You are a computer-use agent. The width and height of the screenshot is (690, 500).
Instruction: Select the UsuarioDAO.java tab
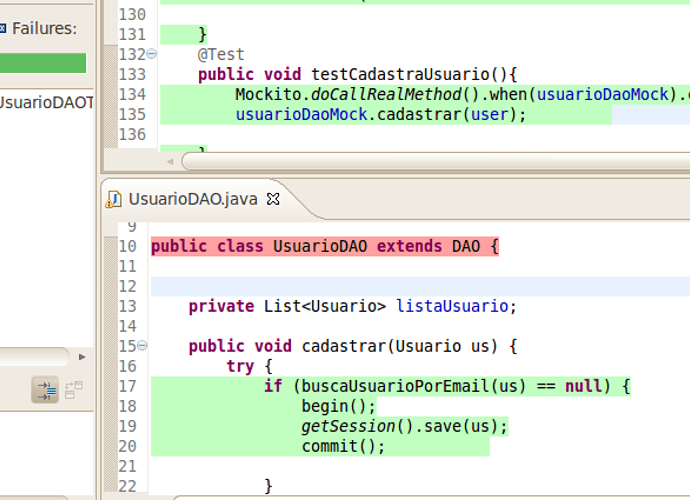click(x=193, y=199)
